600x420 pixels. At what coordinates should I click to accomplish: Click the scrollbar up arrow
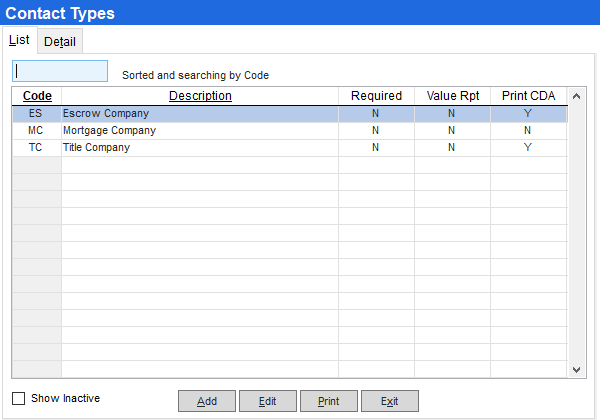(x=576, y=97)
